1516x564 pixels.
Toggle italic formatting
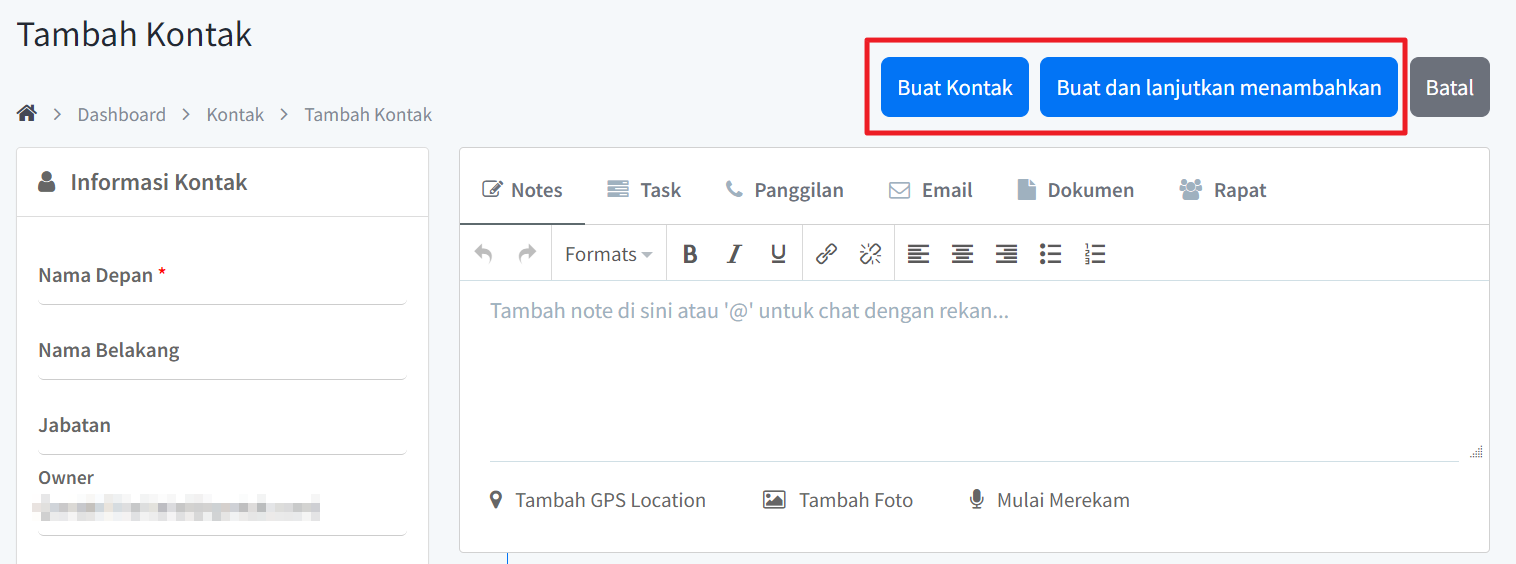[x=734, y=254]
